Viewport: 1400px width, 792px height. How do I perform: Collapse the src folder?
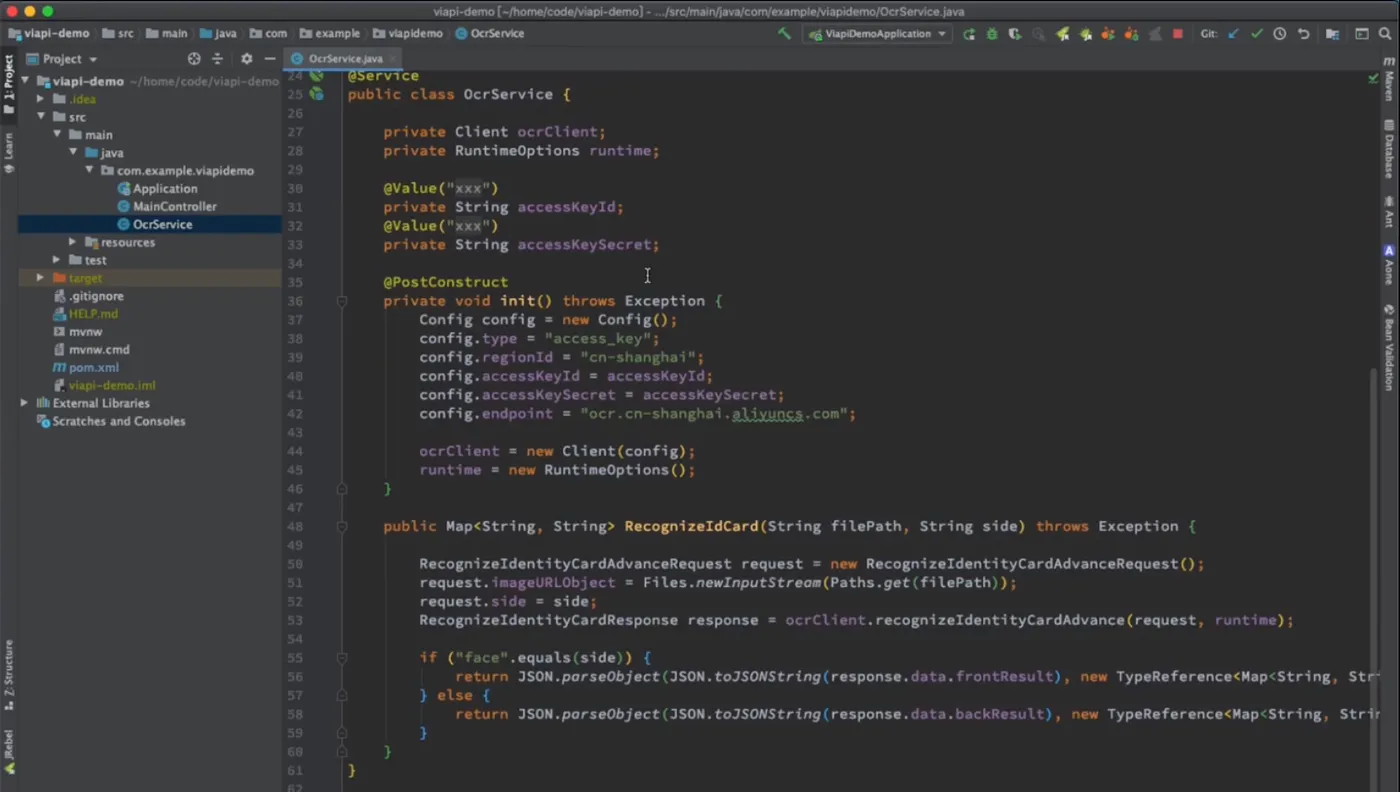click(41, 117)
